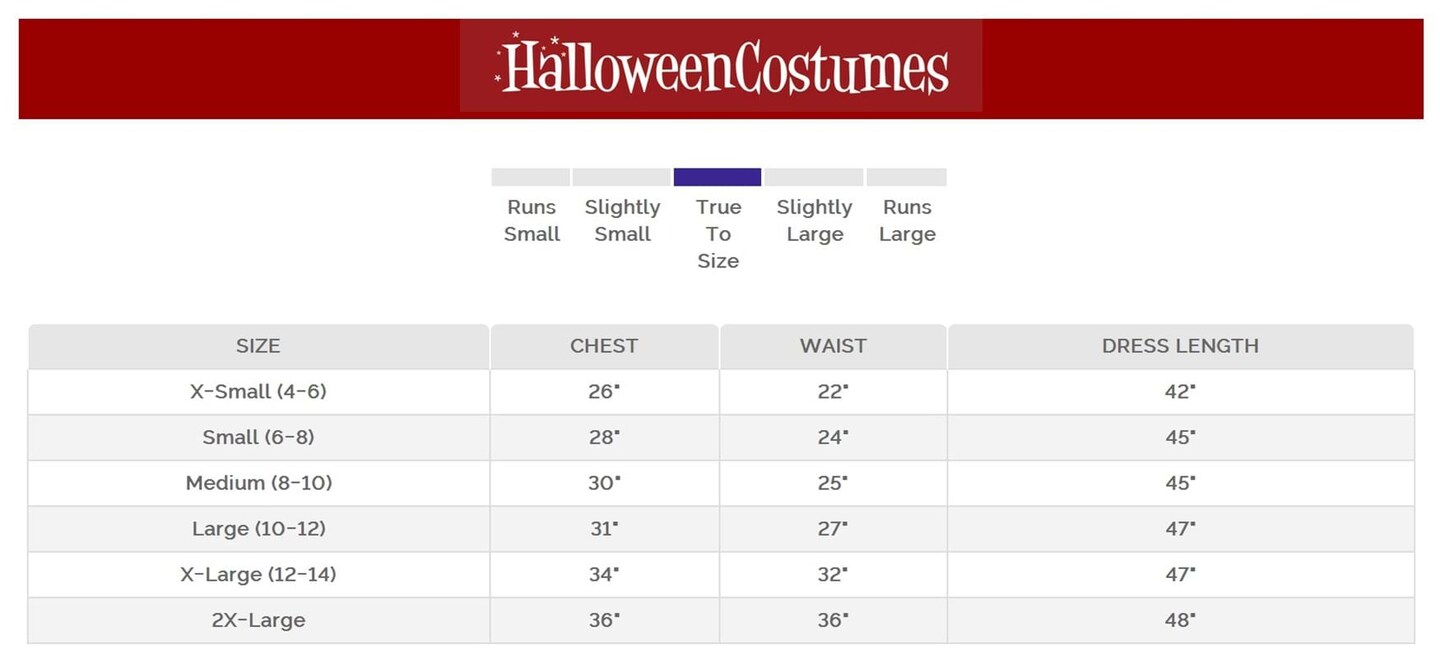Screen dimensions: 1440x671
Task: Click the HalloweenCostumes logo
Action: point(721,67)
